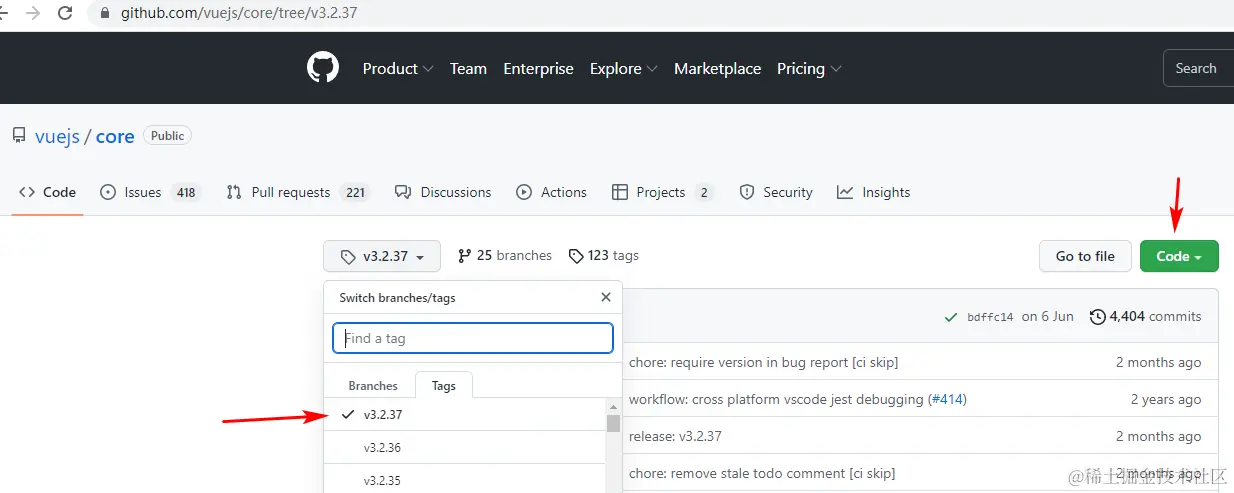Open commit 'chore: remove stale todo comment'
The height and width of the screenshot is (493, 1234).
[x=762, y=473]
